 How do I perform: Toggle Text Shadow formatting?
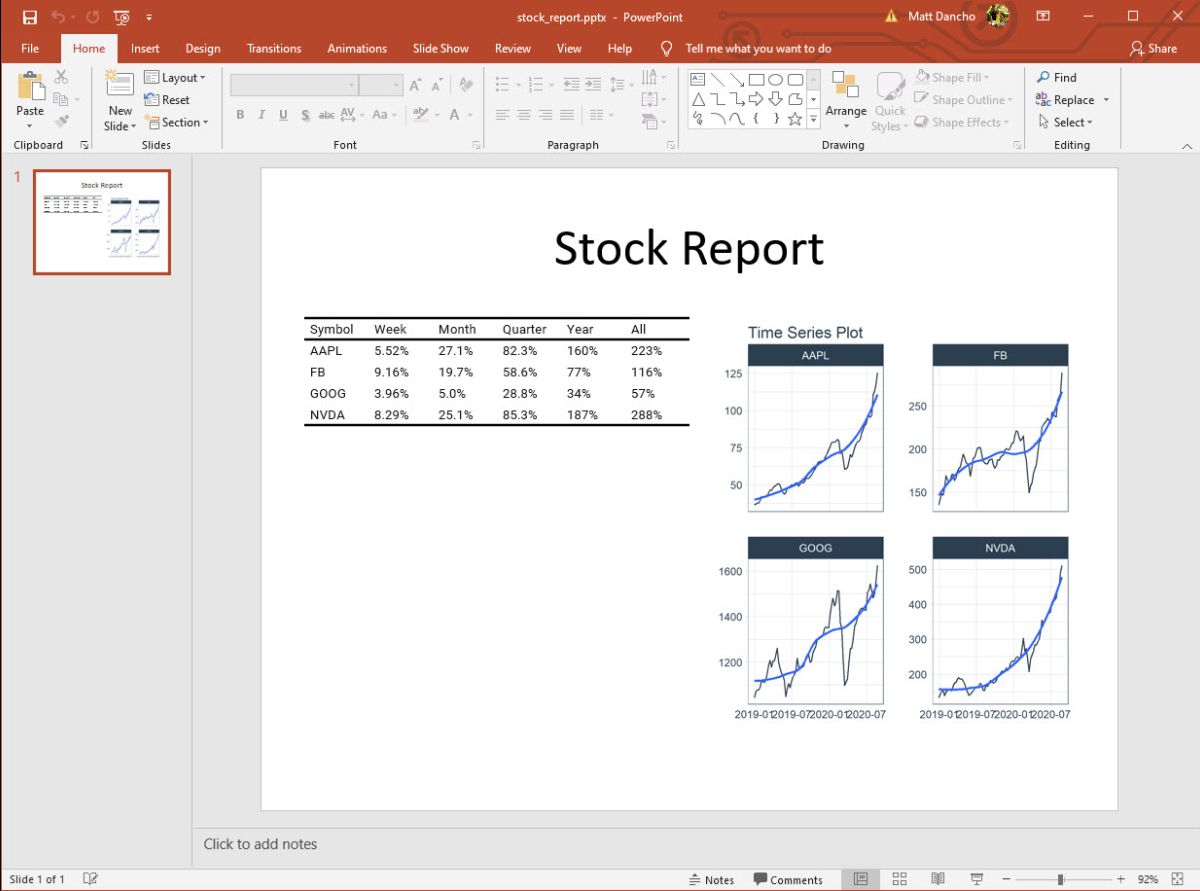click(305, 115)
